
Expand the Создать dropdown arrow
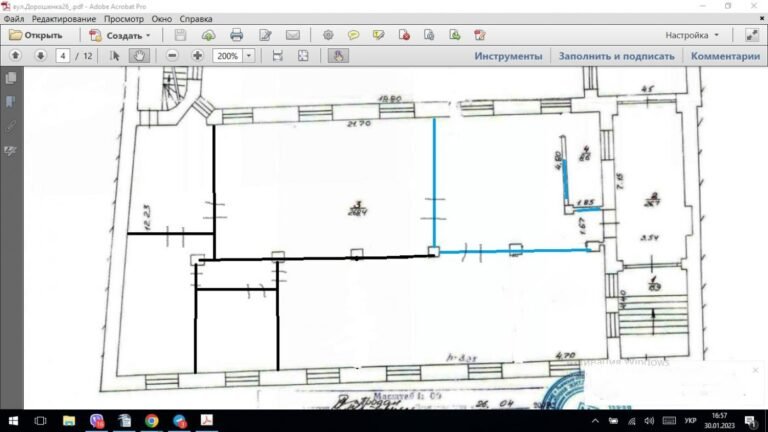point(148,35)
